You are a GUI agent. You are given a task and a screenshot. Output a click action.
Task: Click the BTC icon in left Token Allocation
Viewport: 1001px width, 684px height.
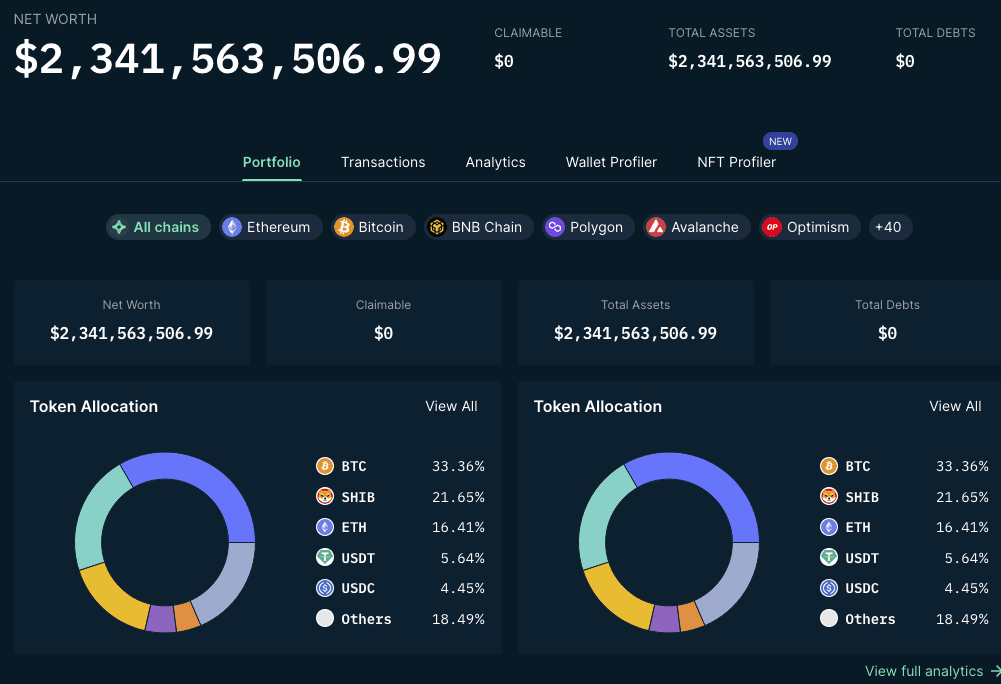325,466
